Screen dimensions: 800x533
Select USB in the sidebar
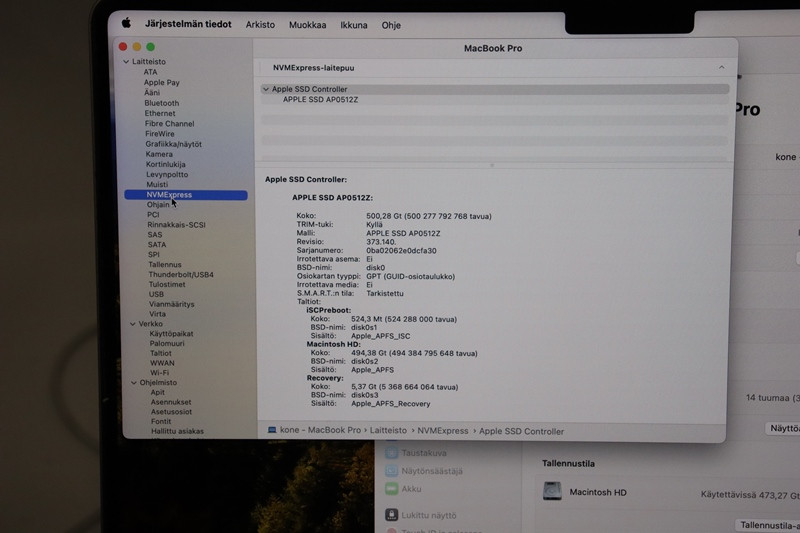(156, 294)
